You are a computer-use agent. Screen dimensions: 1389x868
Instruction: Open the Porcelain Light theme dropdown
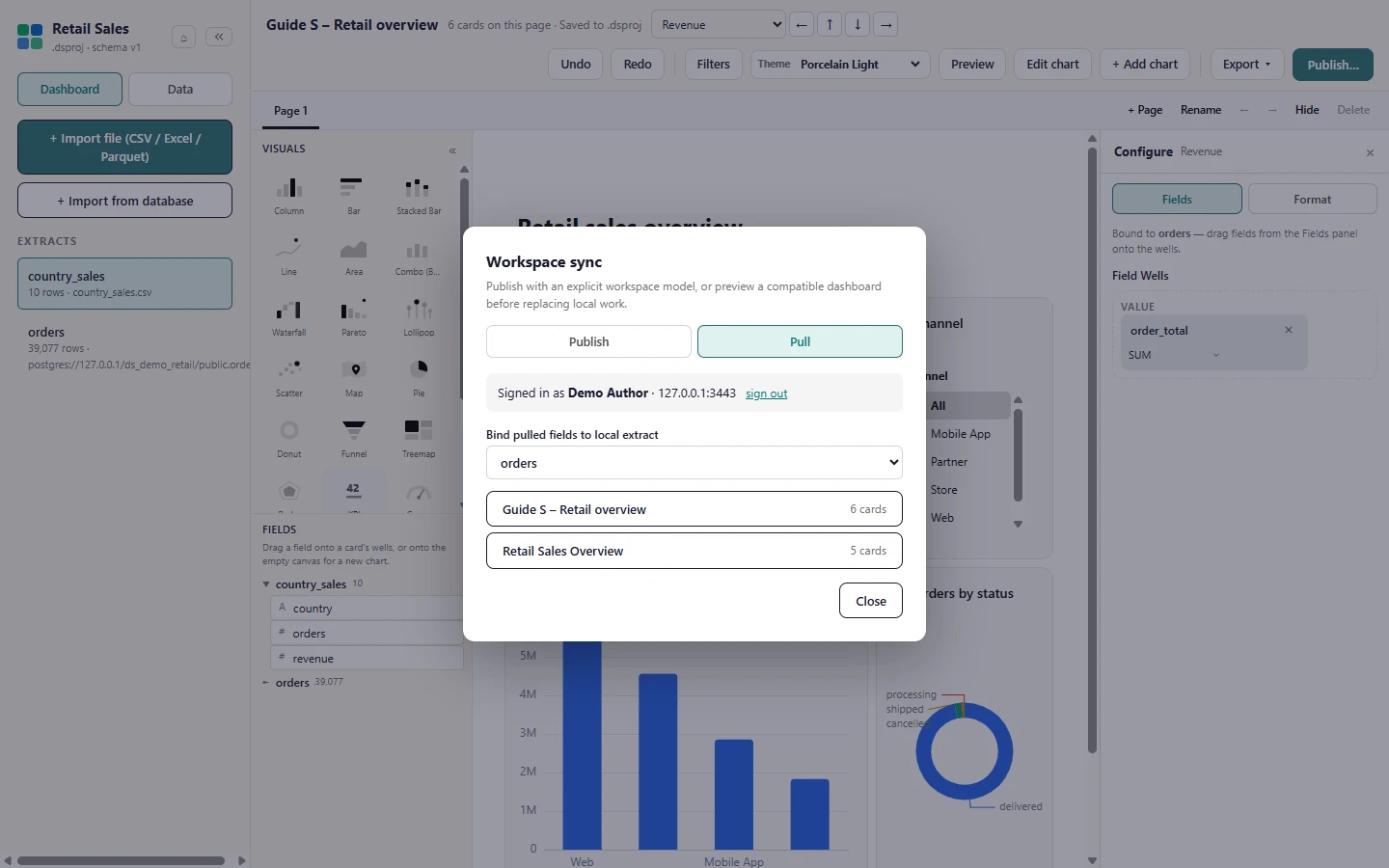tap(840, 65)
